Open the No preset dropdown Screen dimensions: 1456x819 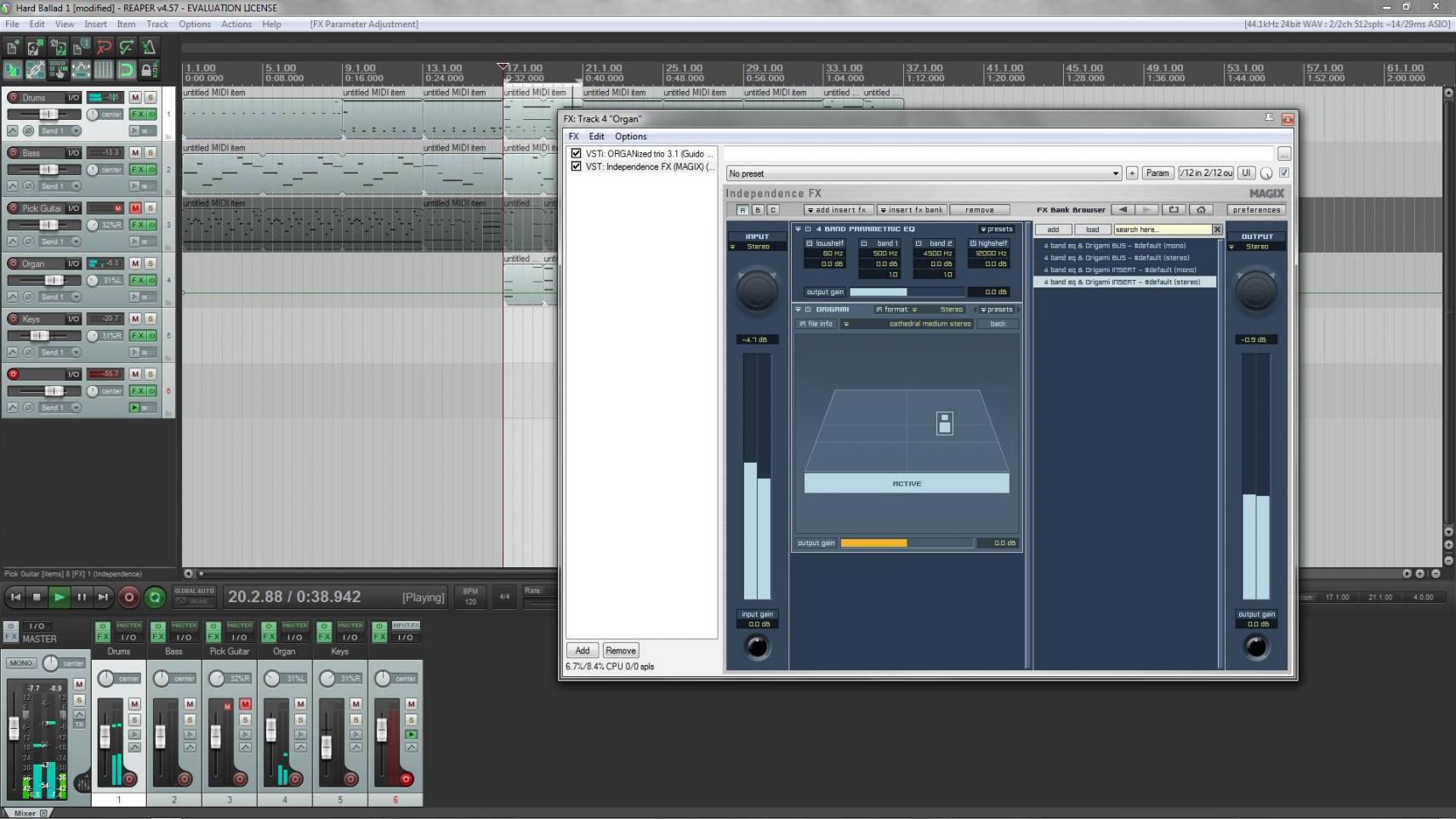pyautogui.click(x=924, y=173)
